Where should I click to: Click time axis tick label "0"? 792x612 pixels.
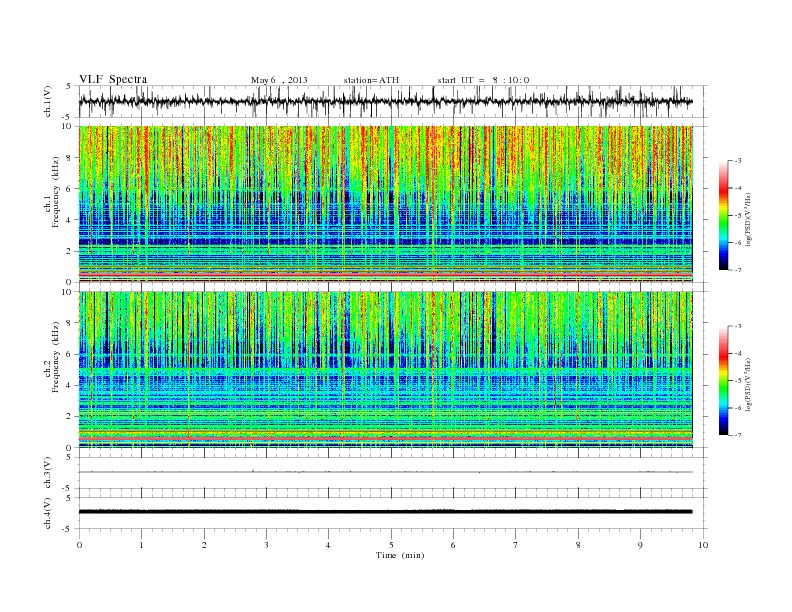click(x=79, y=545)
